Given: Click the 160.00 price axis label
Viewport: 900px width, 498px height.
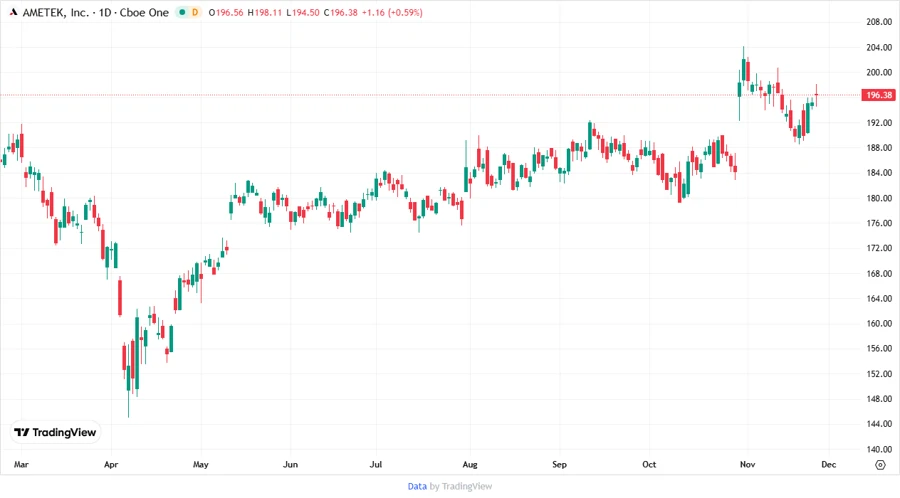Looking at the screenshot, I should point(879,323).
